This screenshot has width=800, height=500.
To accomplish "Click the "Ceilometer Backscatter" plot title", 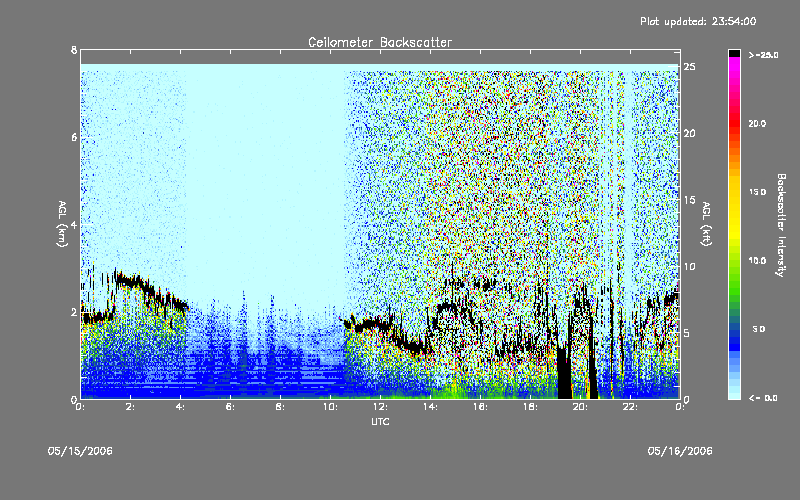I will tap(380, 42).
